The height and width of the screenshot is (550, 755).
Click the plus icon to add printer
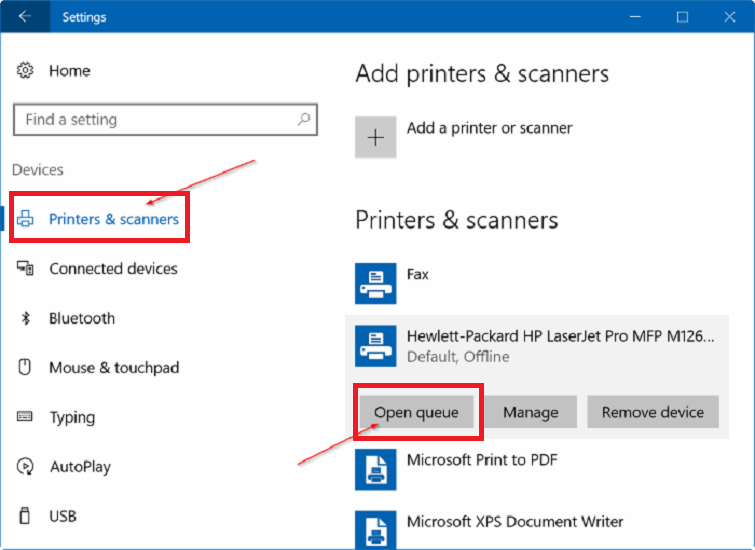coord(376,137)
